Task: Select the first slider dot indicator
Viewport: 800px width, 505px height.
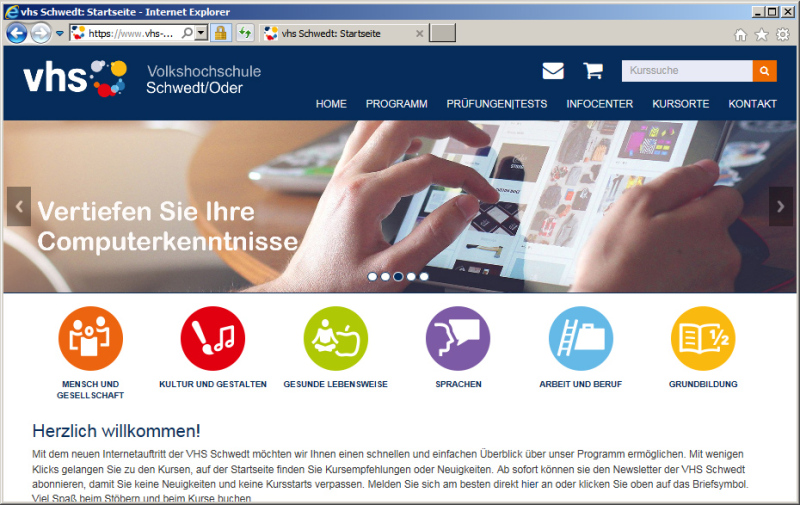Action: coord(372,276)
